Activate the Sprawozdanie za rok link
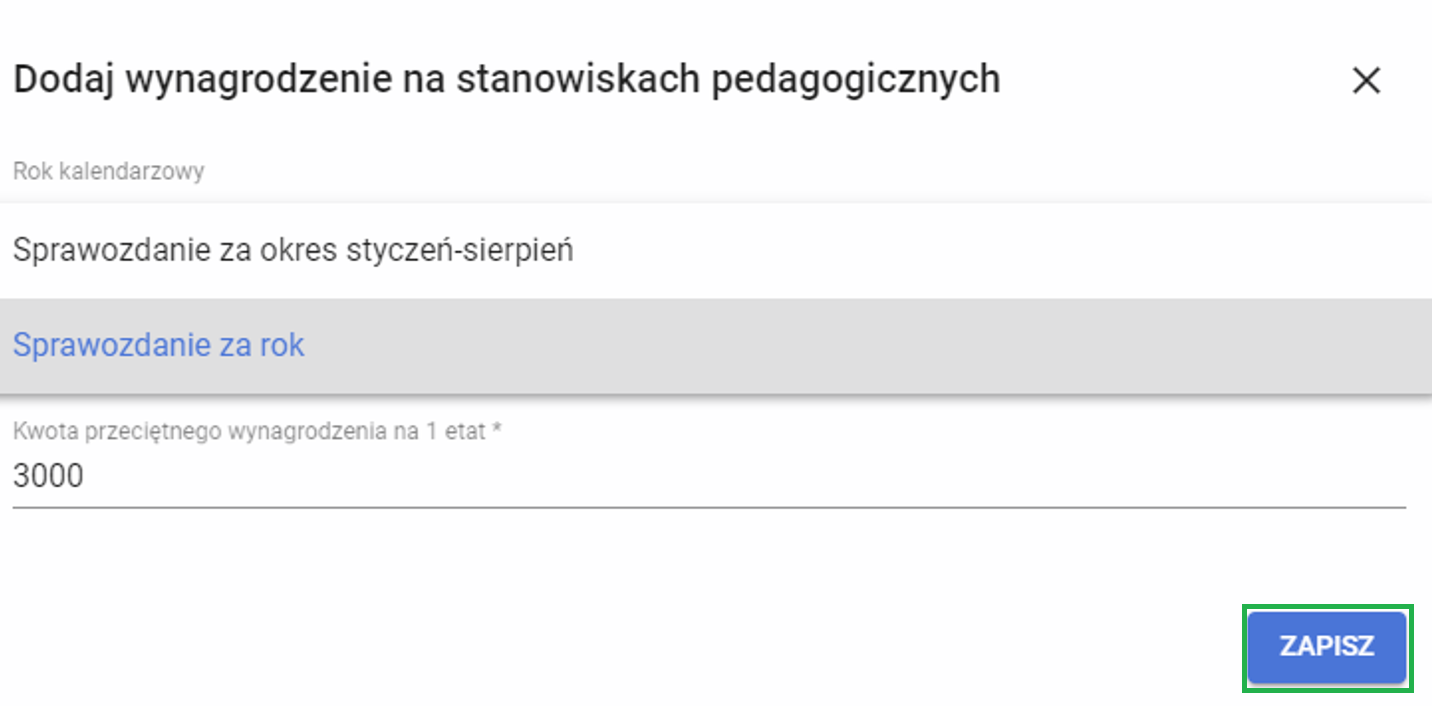The image size is (1435, 711). tap(158, 344)
